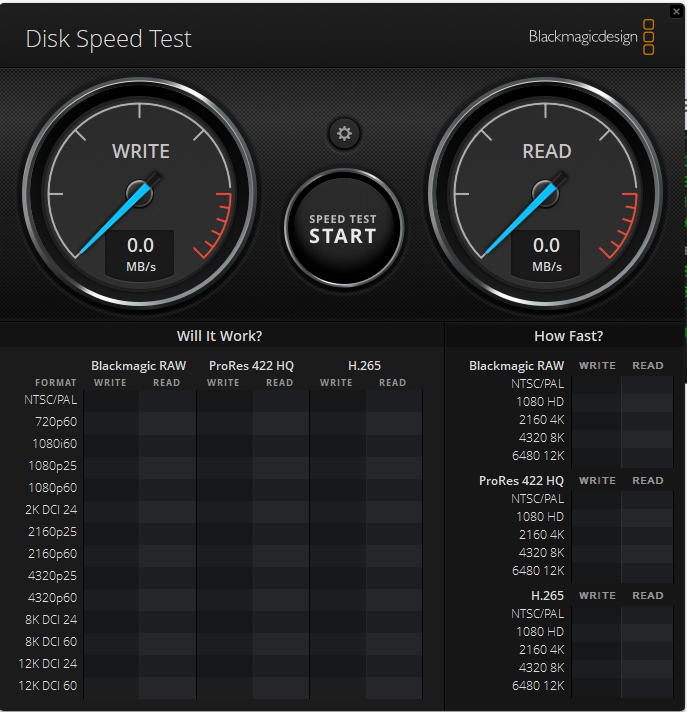Open the settings gear icon
Viewport: 687px width, 712px height.
[344, 133]
